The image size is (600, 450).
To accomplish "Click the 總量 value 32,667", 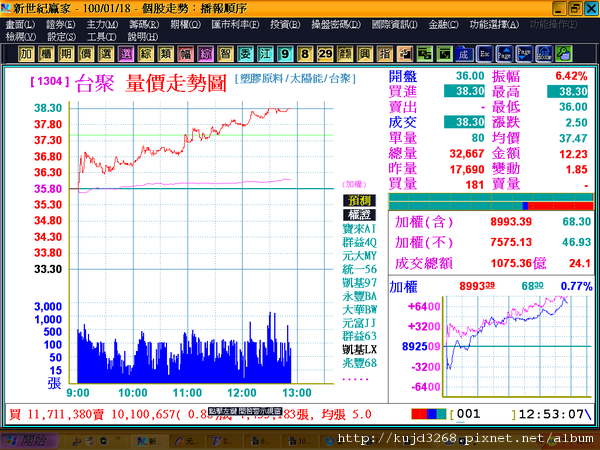I will [x=467, y=154].
